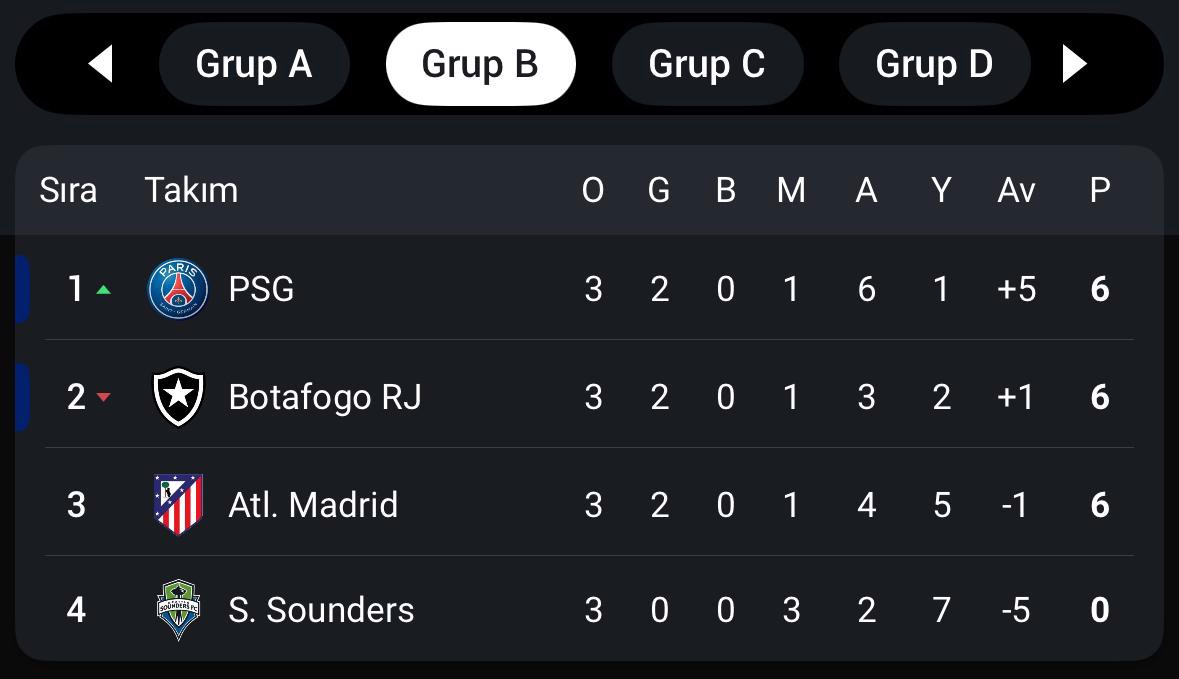The image size is (1179, 679).
Task: Show next groups with right arrow
Action: coord(1074,64)
